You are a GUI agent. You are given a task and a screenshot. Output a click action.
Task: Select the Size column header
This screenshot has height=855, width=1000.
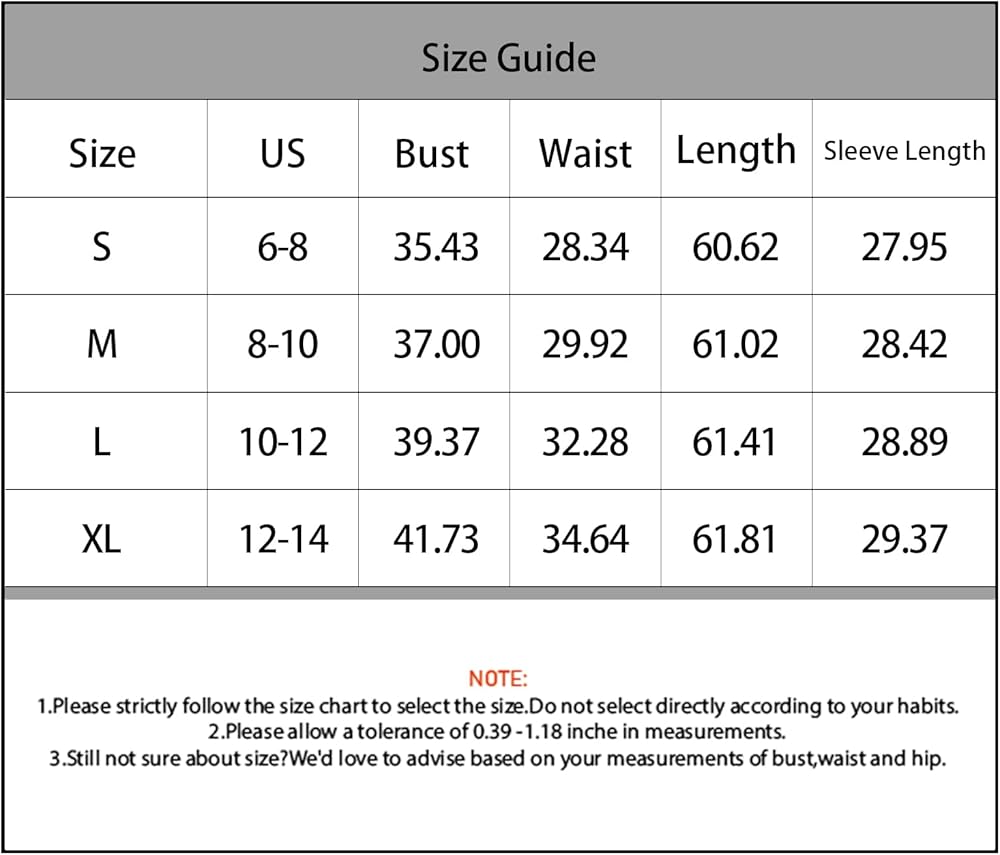tap(102, 154)
